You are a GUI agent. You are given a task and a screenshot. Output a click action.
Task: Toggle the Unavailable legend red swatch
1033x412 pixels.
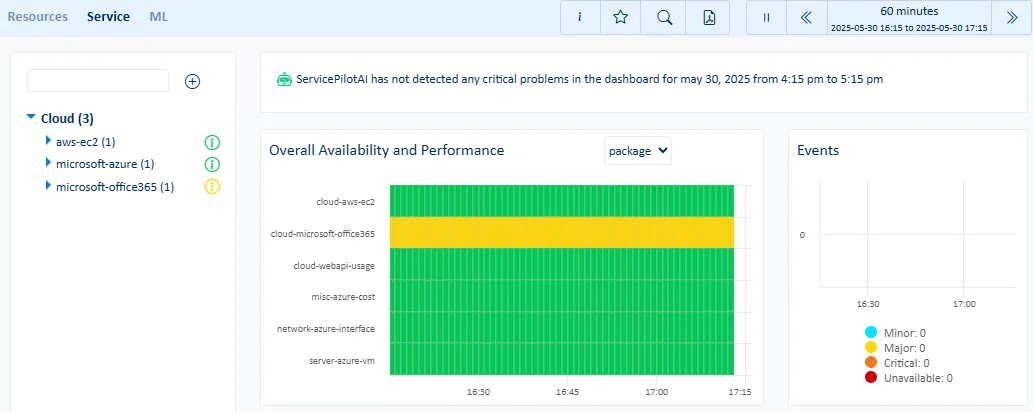coord(870,378)
